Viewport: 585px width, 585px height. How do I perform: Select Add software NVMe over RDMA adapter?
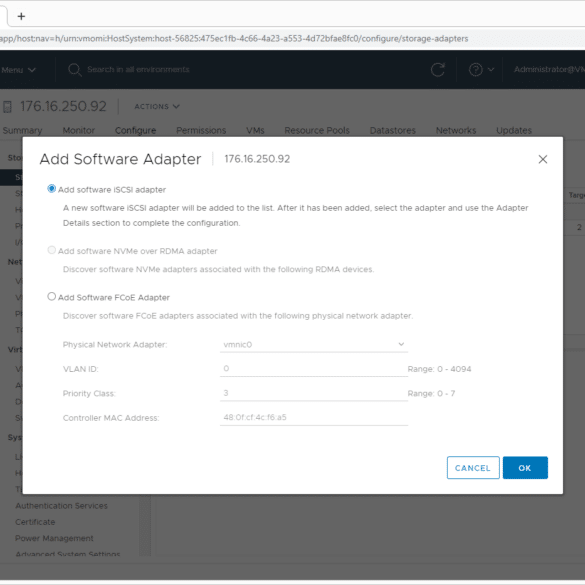[x=51, y=250]
